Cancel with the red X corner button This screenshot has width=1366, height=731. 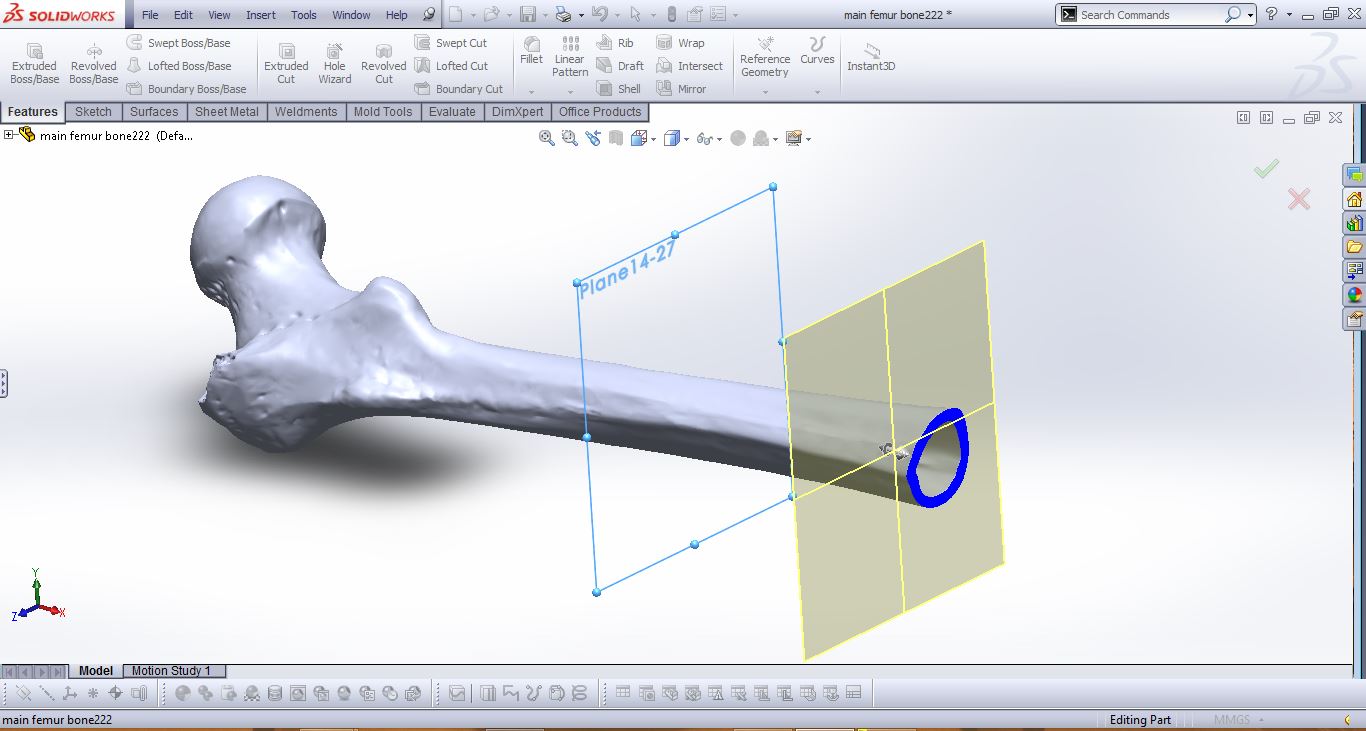tap(1298, 198)
